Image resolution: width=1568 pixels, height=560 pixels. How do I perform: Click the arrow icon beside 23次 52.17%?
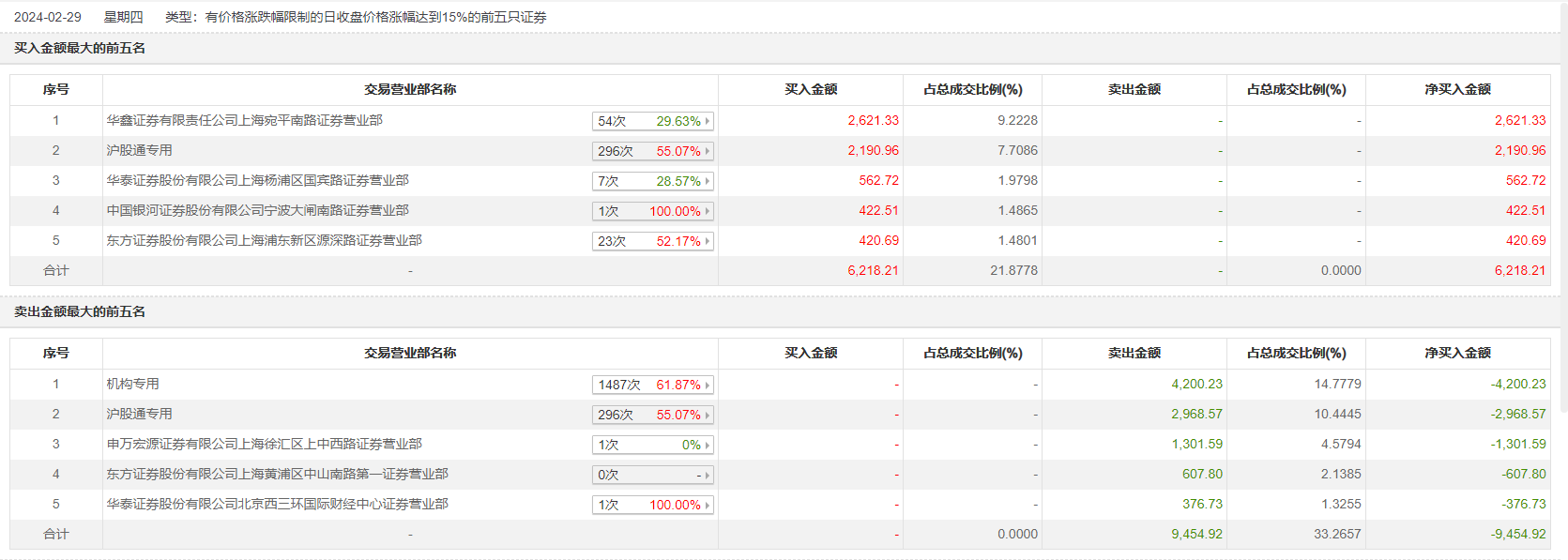click(x=708, y=241)
